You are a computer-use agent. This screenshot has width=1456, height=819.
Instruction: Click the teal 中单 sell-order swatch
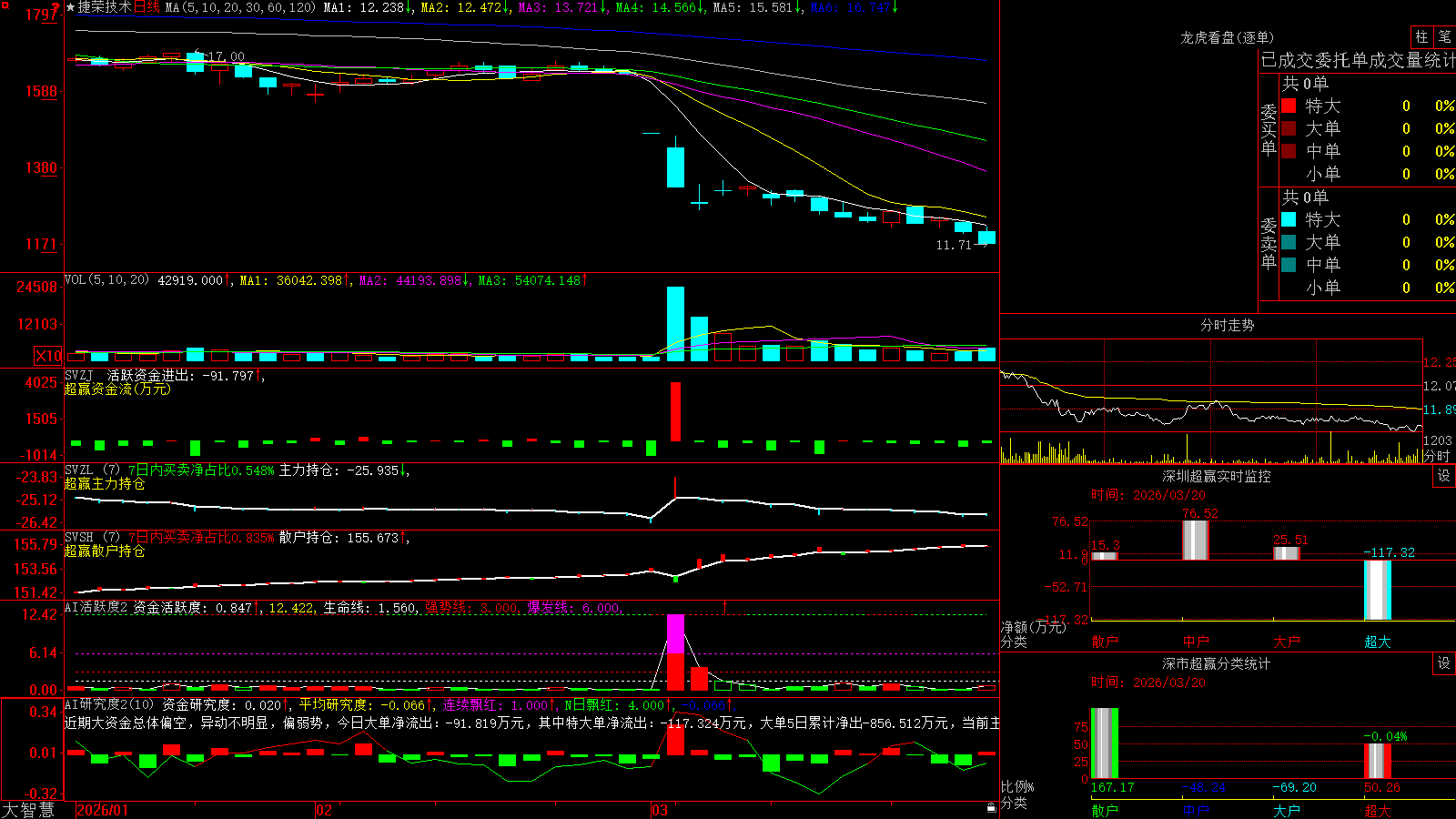pyautogui.click(x=1289, y=265)
